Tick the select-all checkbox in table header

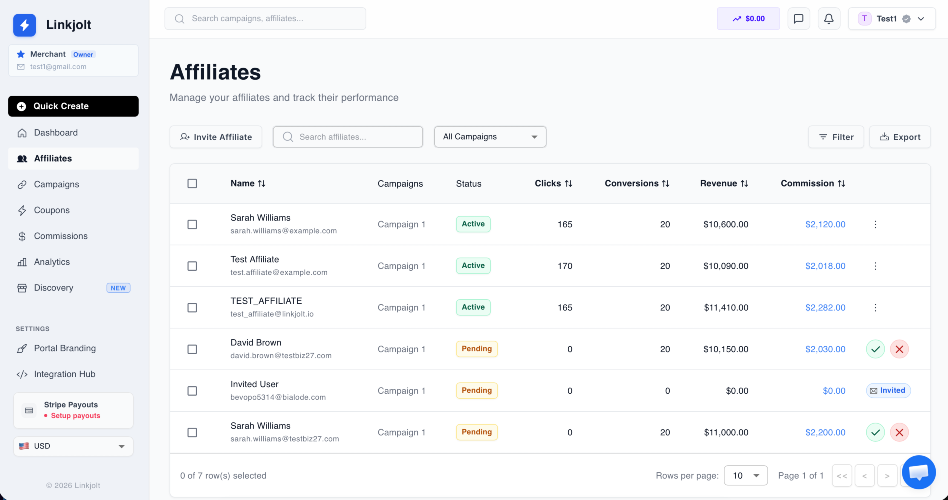192,183
